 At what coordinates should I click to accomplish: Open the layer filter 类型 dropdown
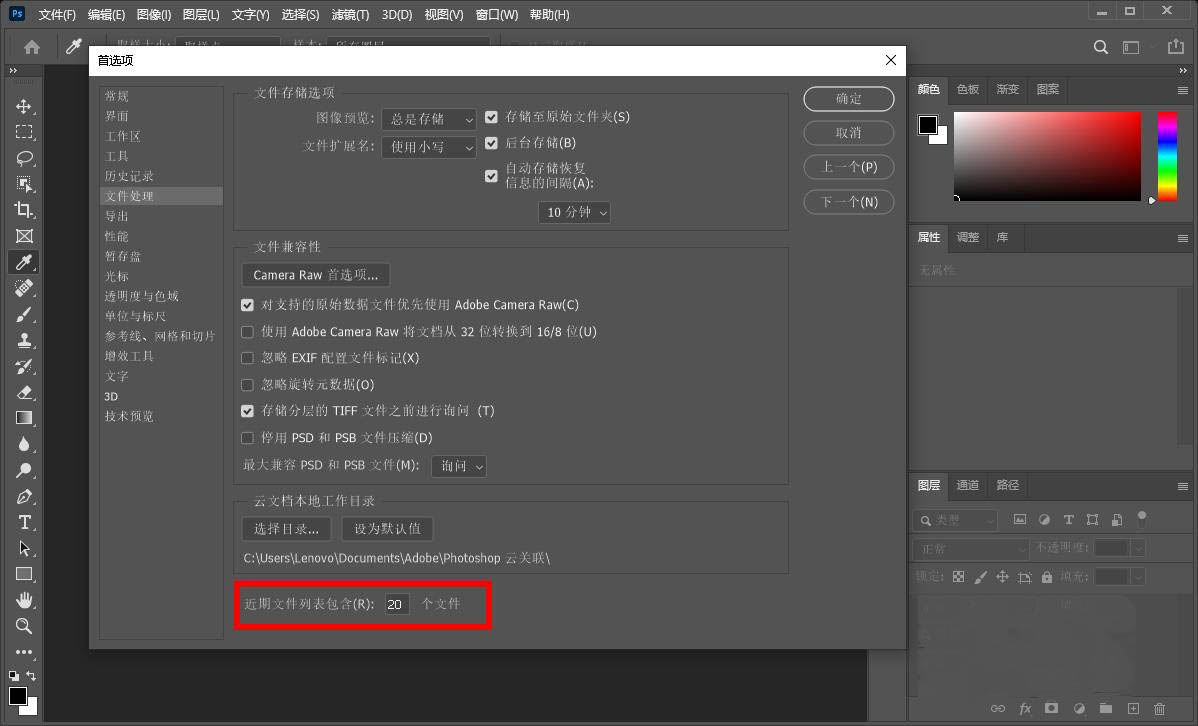pyautogui.click(x=955, y=520)
